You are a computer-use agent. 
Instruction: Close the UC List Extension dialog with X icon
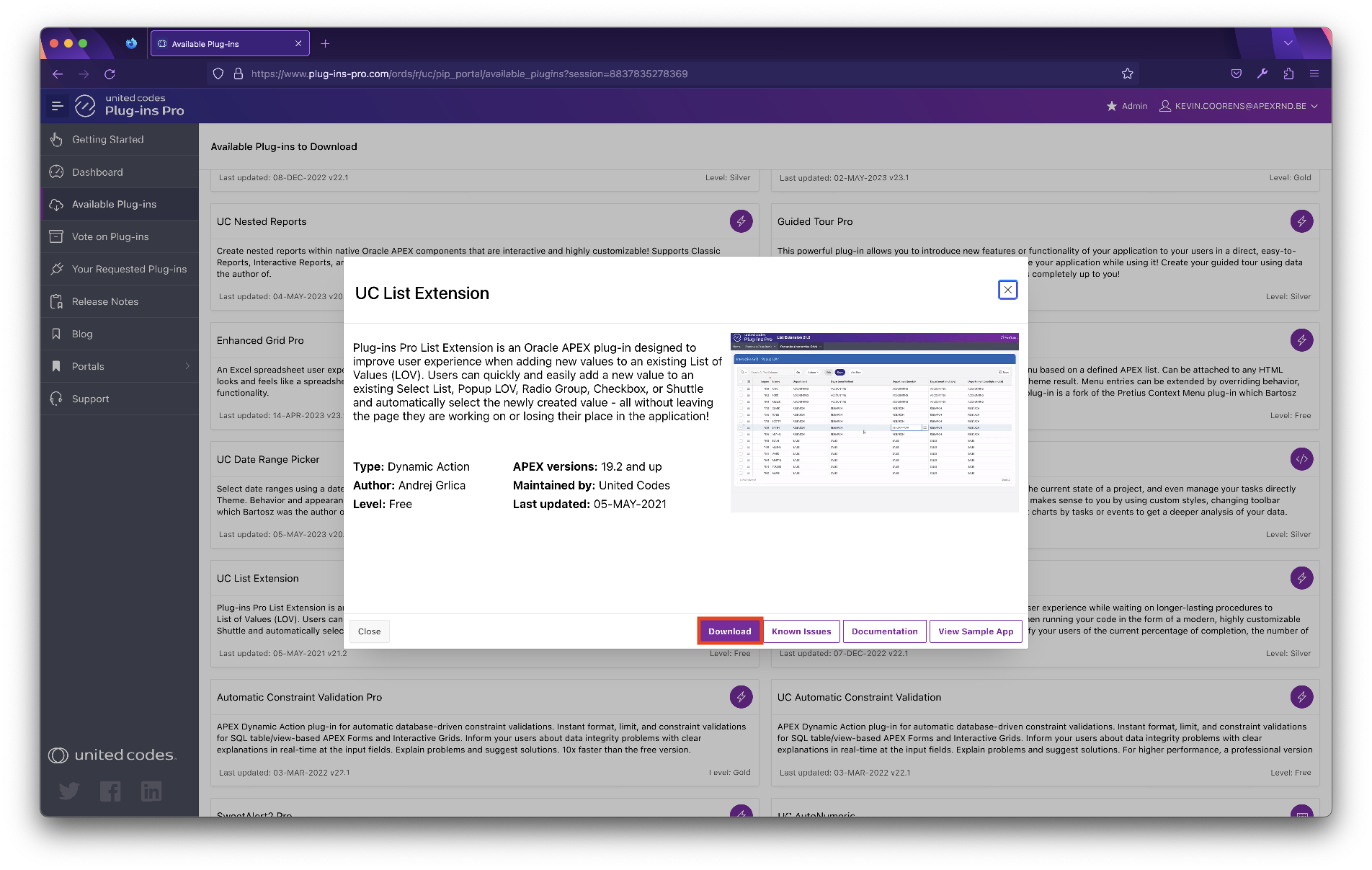click(1007, 290)
